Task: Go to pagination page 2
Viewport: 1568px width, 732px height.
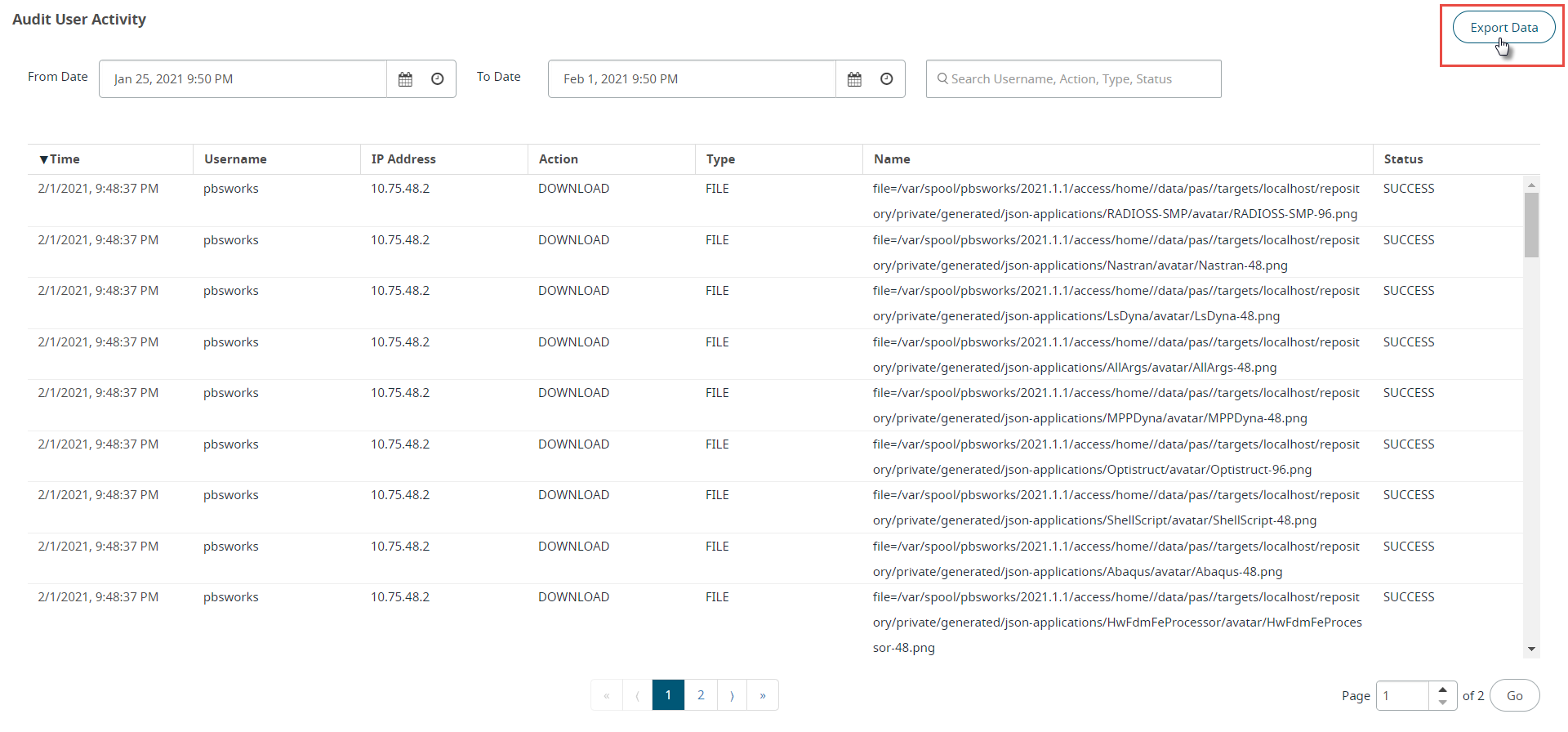Action: [x=701, y=695]
